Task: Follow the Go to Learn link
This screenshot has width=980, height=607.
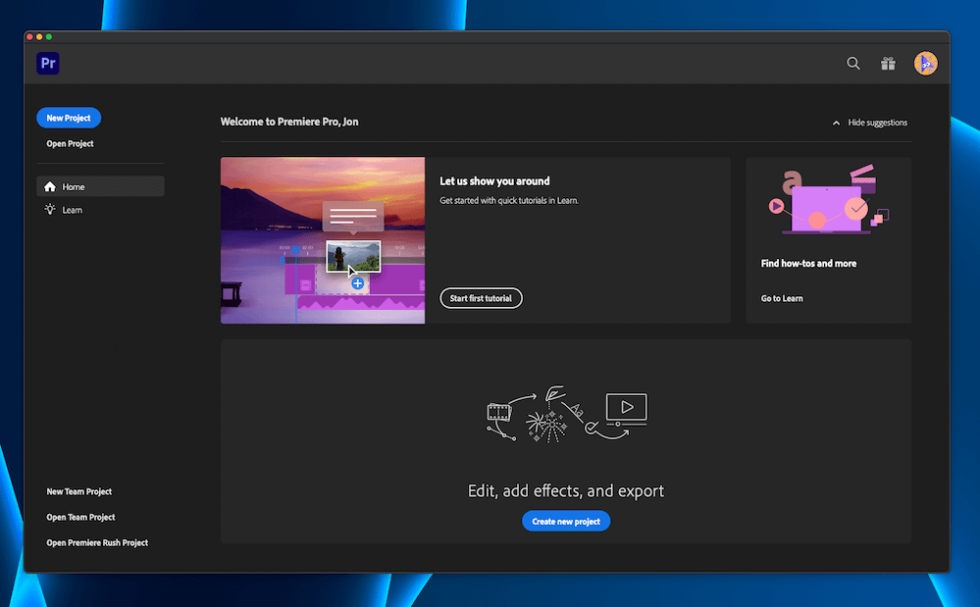Action: [x=781, y=298]
